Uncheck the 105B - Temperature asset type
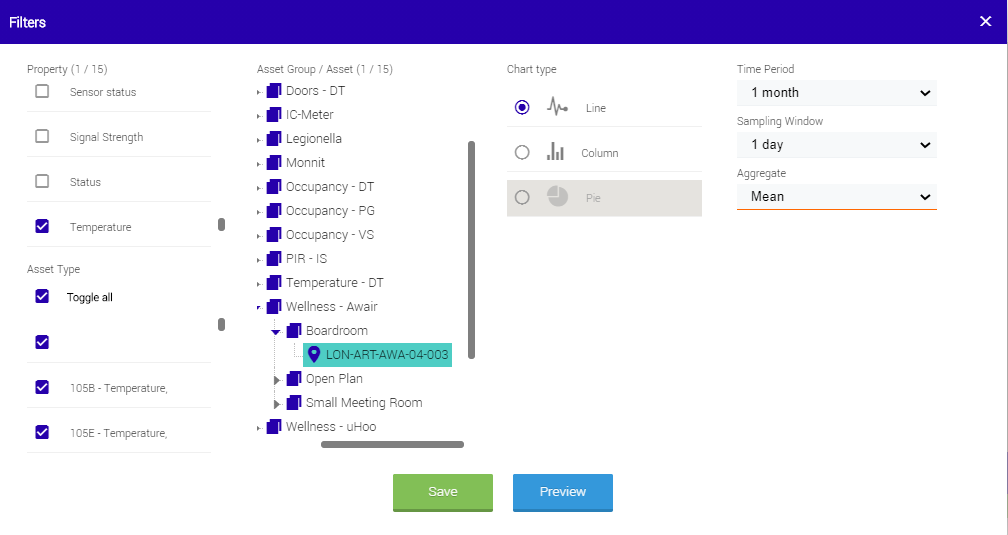This screenshot has width=1008, height=535. pyautogui.click(x=42, y=387)
